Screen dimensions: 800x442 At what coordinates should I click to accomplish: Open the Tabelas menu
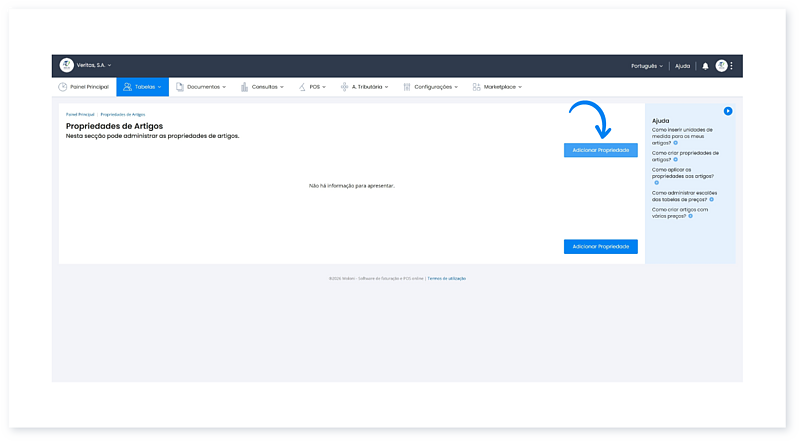tap(143, 87)
